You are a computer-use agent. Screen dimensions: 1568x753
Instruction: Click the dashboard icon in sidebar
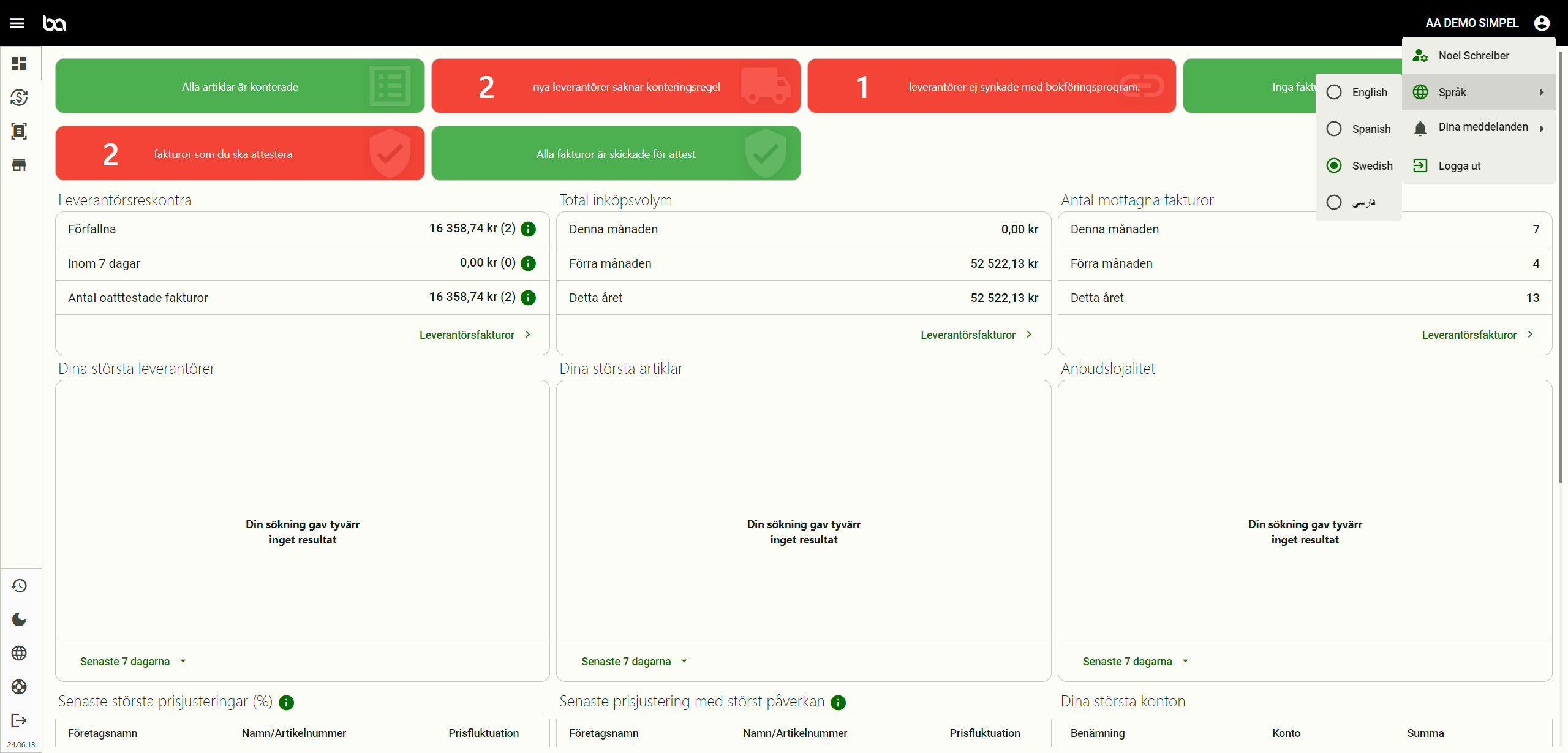pos(19,64)
